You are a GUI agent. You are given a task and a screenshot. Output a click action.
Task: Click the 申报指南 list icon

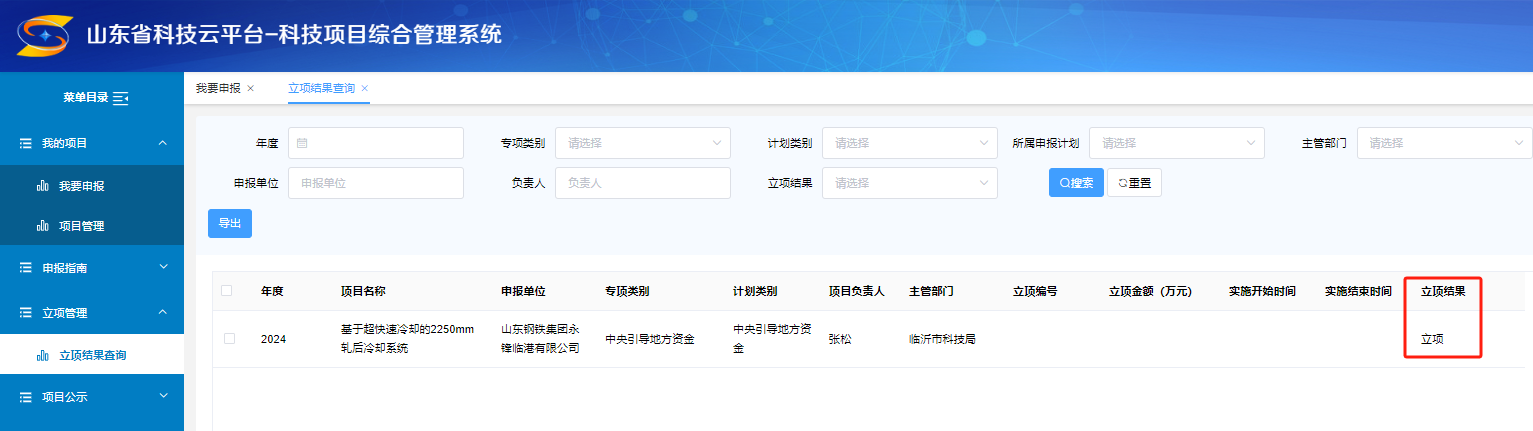point(26,268)
